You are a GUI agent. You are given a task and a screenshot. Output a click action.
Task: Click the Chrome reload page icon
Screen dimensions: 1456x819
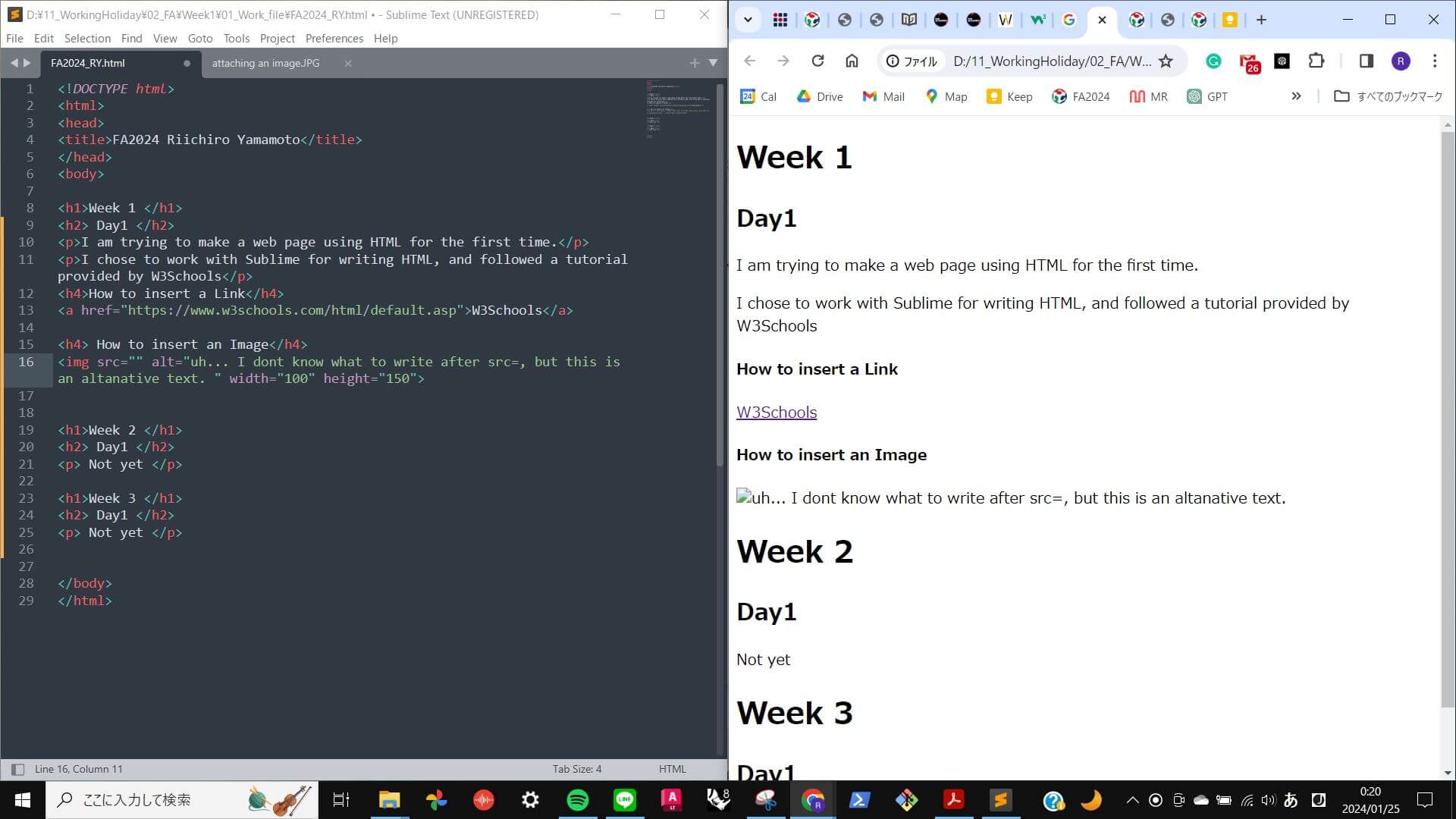pyautogui.click(x=817, y=61)
